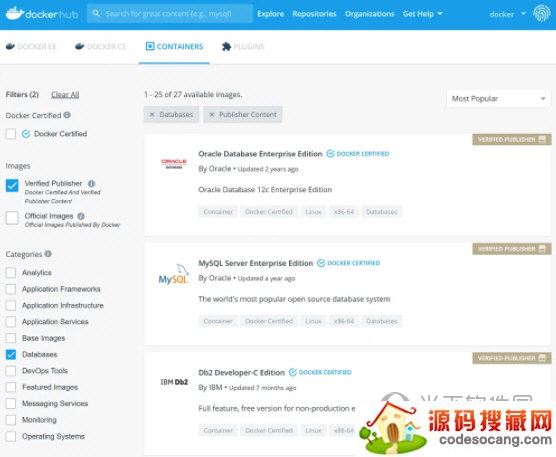Click the Databases tag on Oracle card
The height and width of the screenshot is (457, 556).
382,212
